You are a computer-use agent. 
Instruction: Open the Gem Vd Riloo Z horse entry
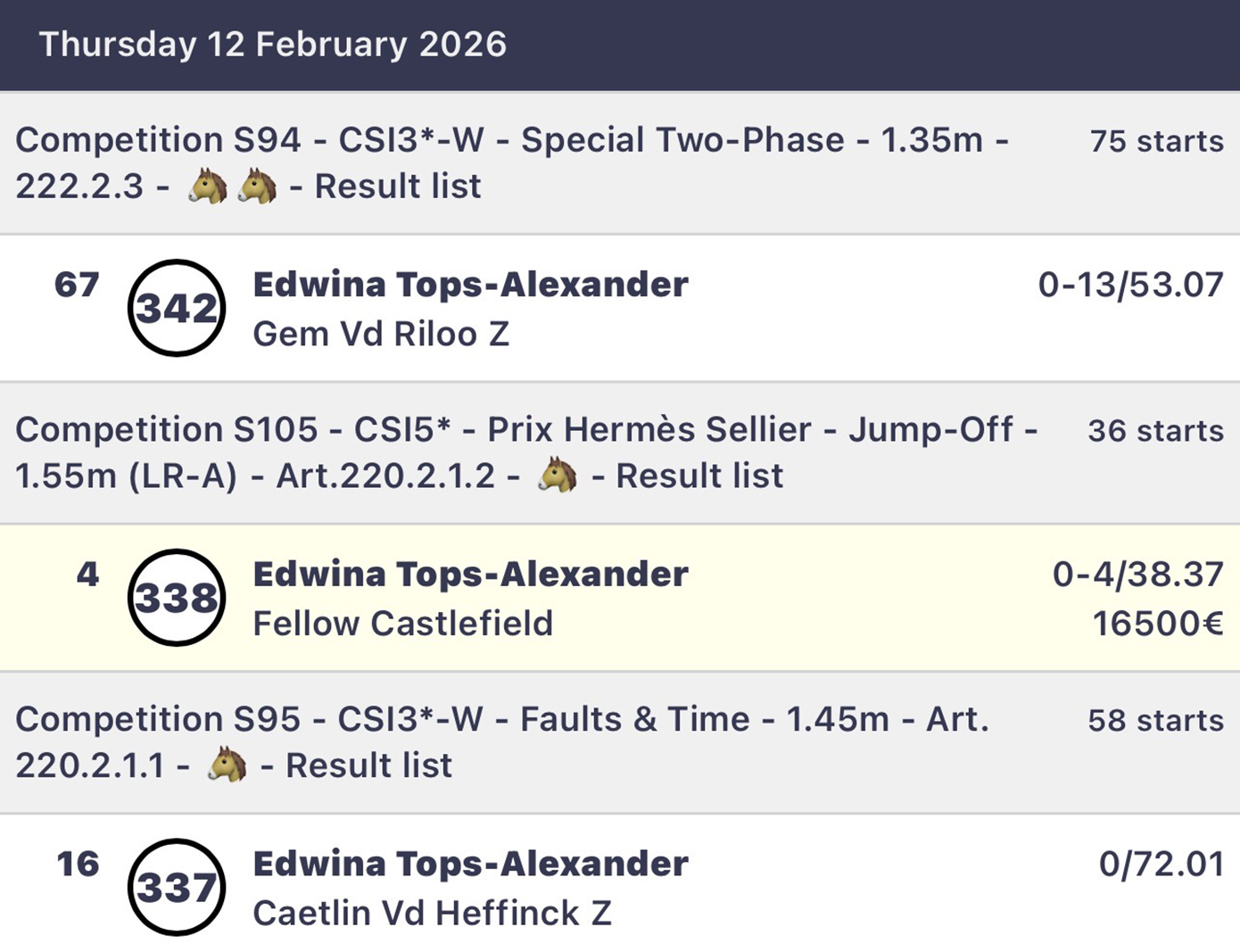point(381,335)
